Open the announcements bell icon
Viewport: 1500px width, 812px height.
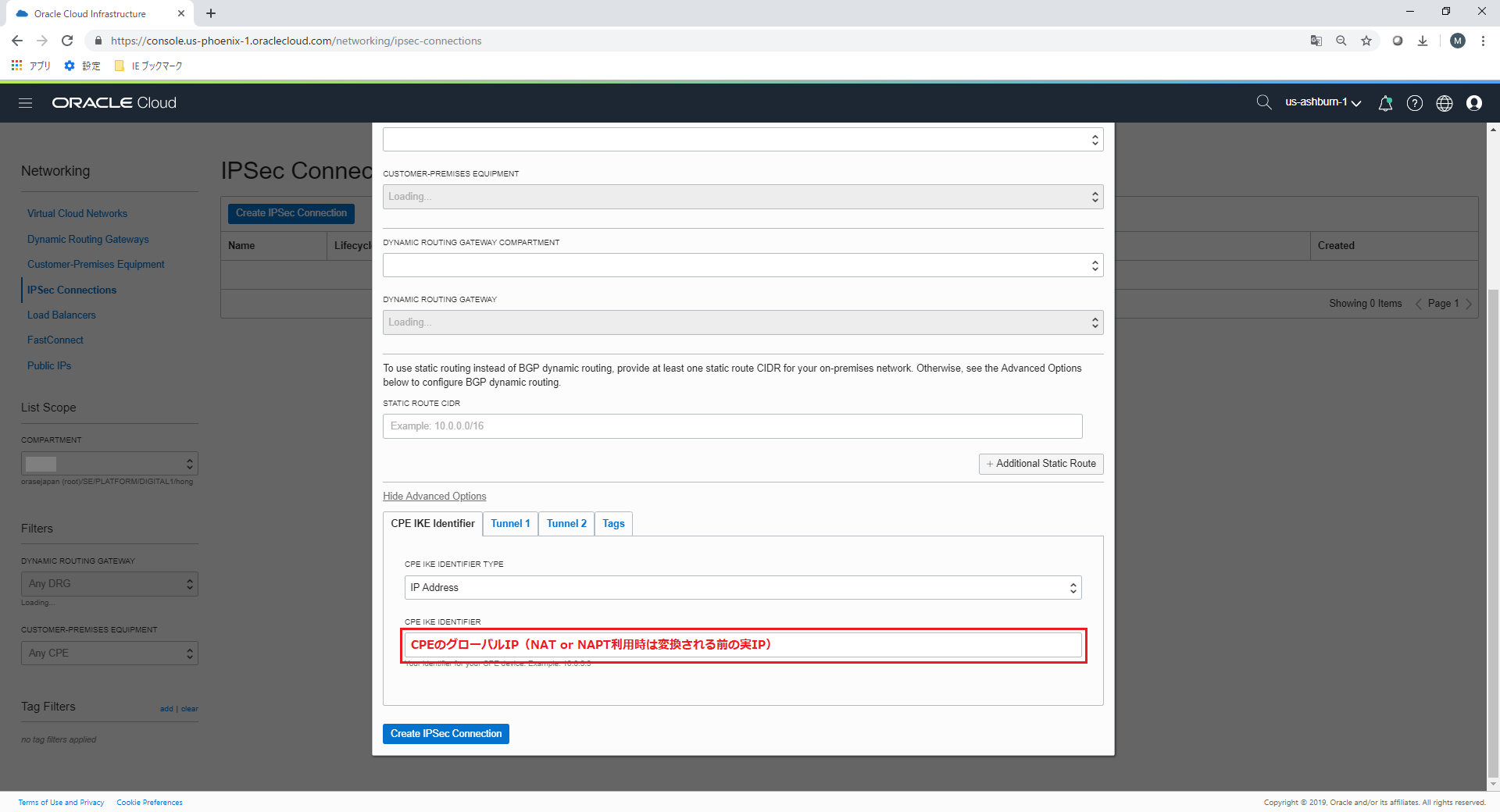coord(1385,103)
